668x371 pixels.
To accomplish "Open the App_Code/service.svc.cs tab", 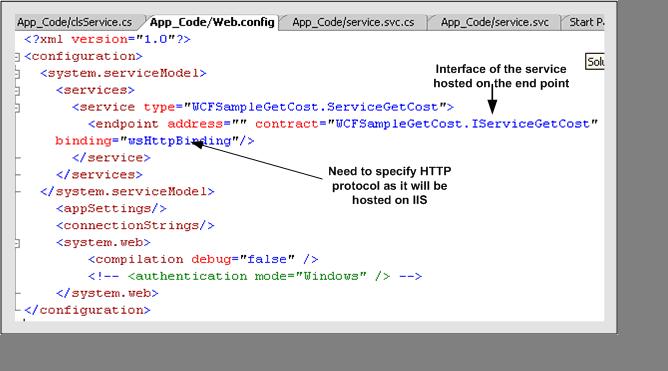I will [x=353, y=22].
